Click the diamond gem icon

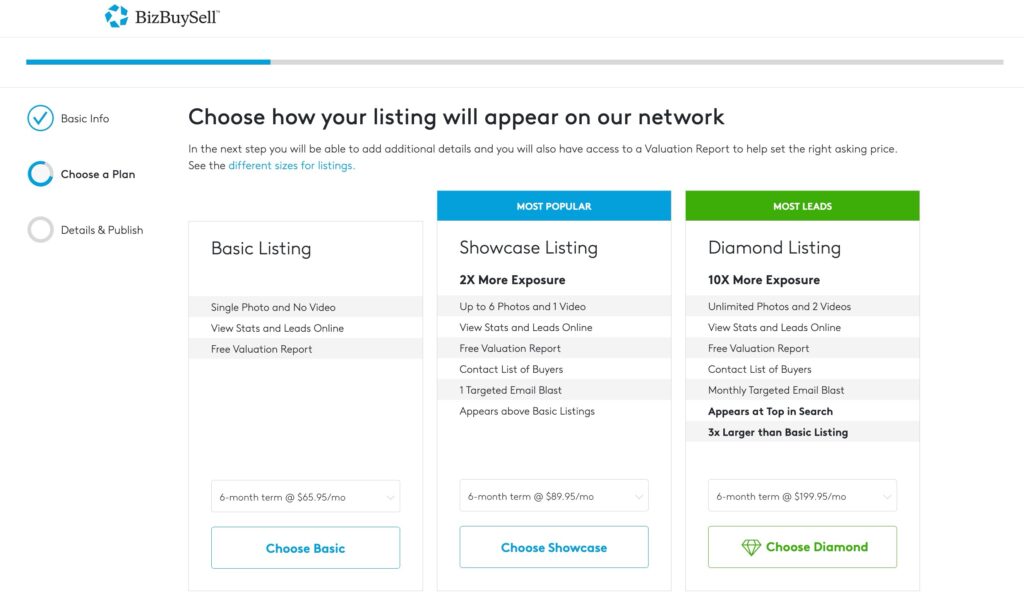(x=751, y=547)
